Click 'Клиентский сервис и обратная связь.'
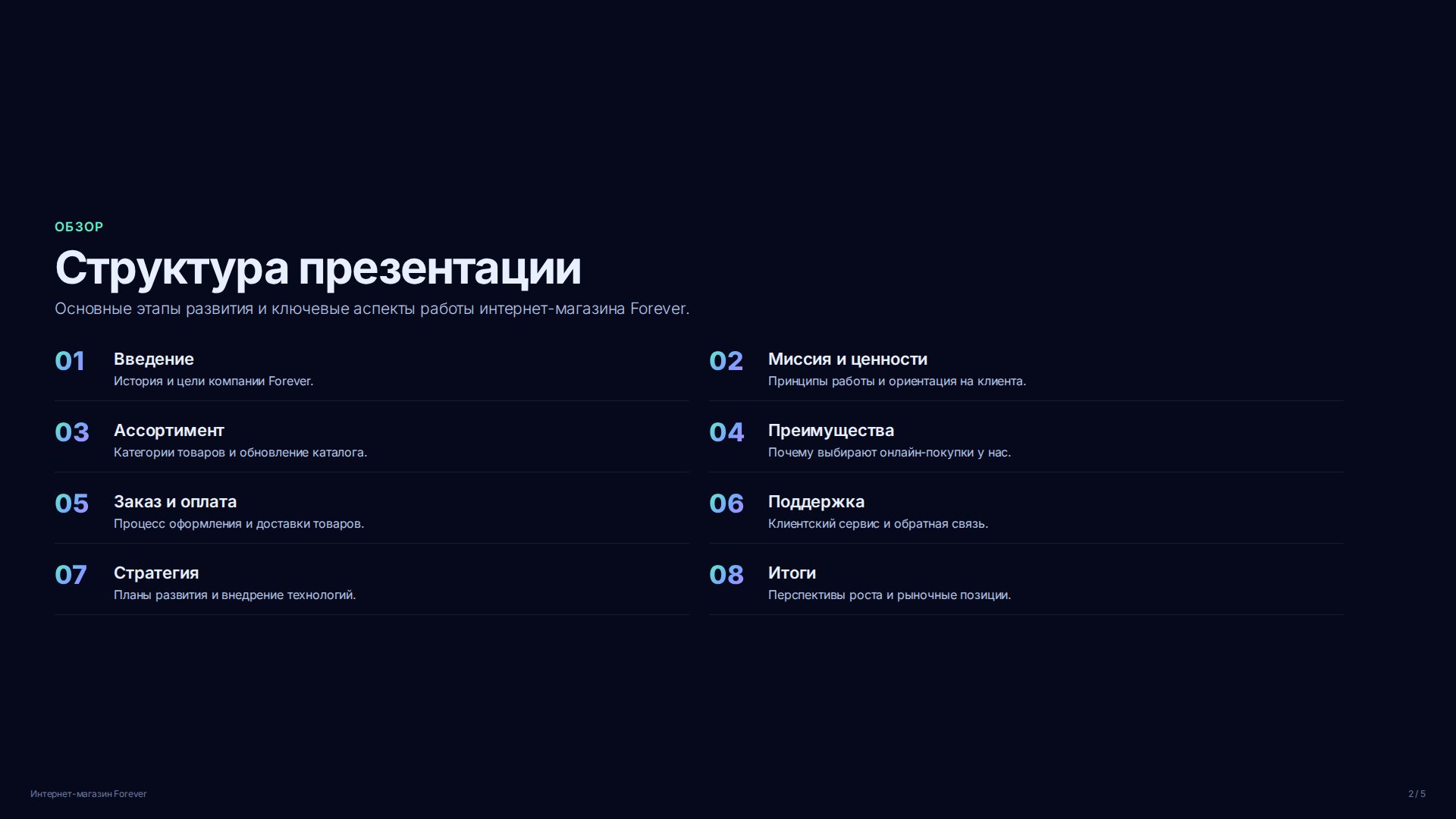The height and width of the screenshot is (819, 1456). click(x=878, y=524)
